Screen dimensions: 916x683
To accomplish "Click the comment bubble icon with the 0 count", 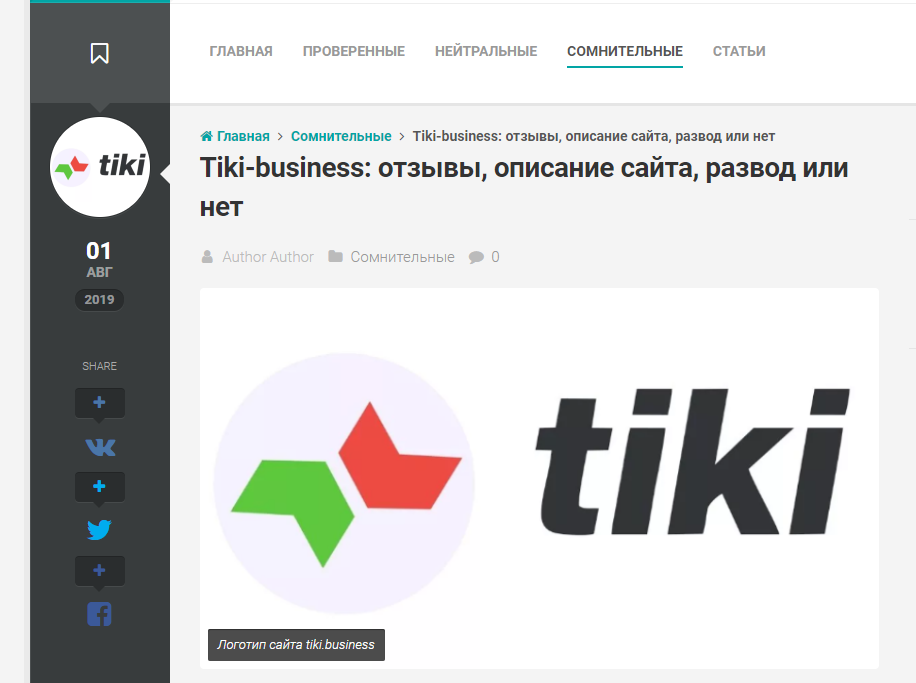I will tap(476, 257).
